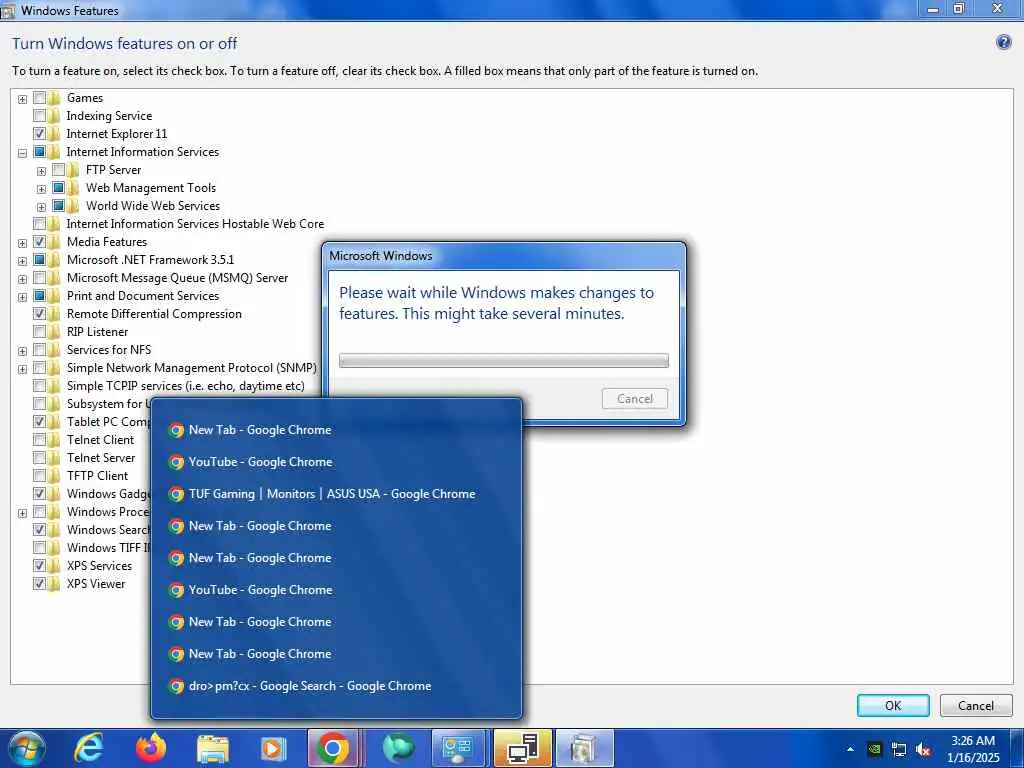The width and height of the screenshot is (1024, 768).
Task: Click Chrome icon beside dro>pm?cx search entry
Action: (x=176, y=686)
